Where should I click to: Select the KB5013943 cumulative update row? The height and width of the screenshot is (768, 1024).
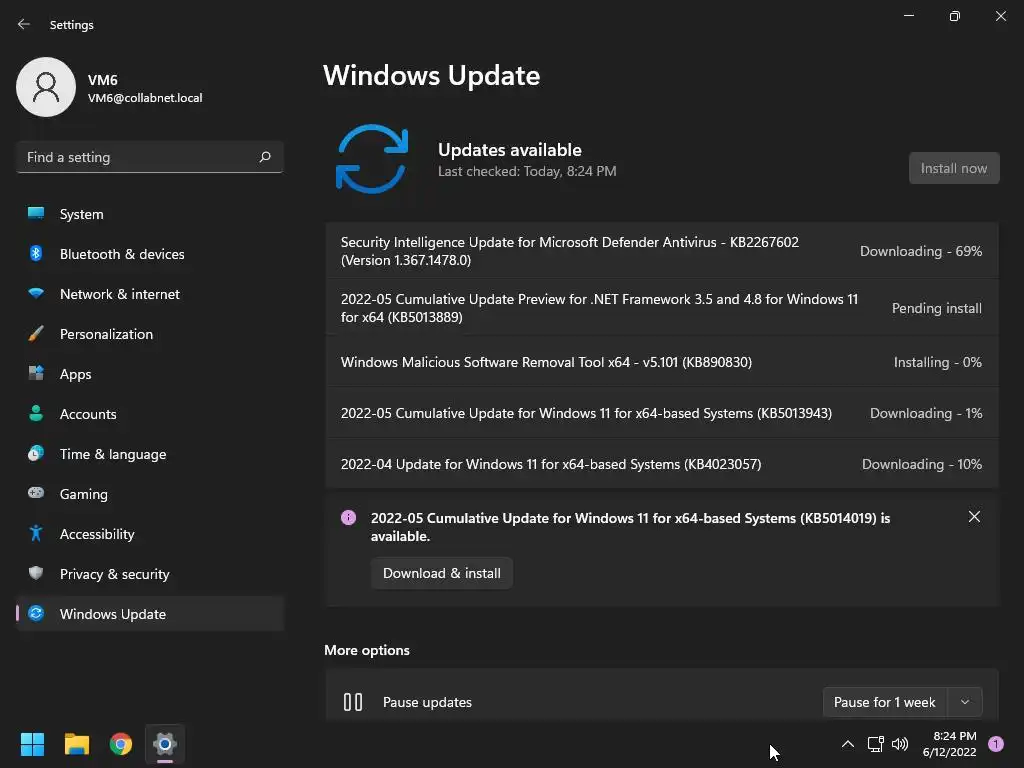click(x=662, y=413)
